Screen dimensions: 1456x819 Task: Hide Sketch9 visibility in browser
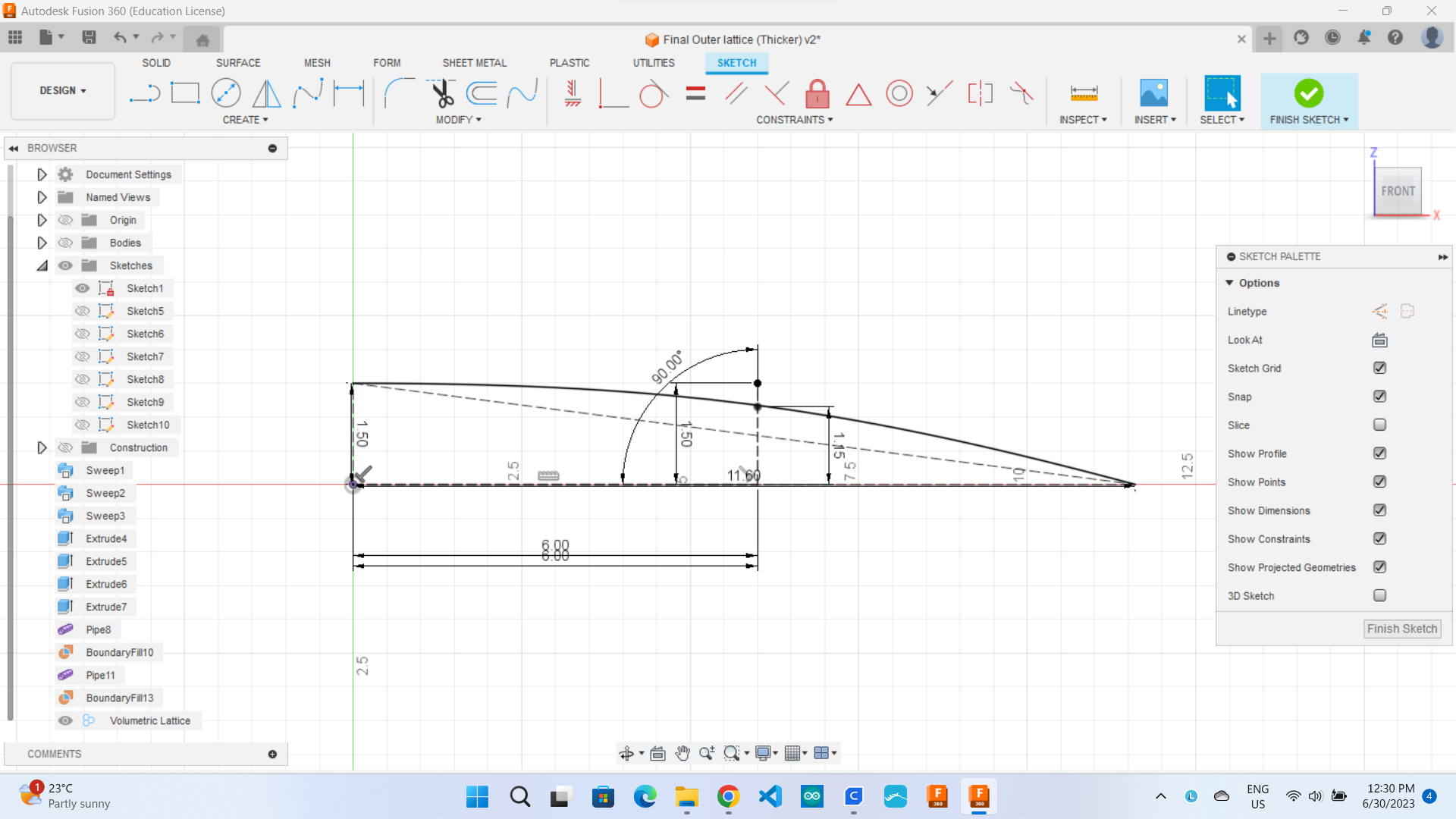click(x=83, y=402)
